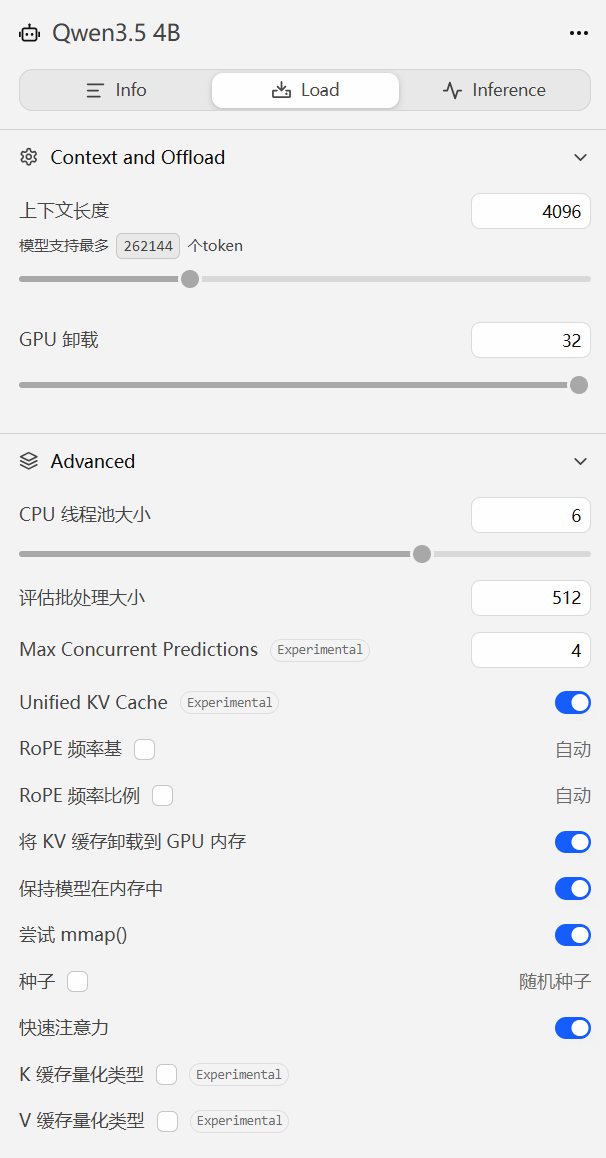This screenshot has width=606, height=1158.
Task: Open the three-dot more options menu
Action: pos(579,33)
